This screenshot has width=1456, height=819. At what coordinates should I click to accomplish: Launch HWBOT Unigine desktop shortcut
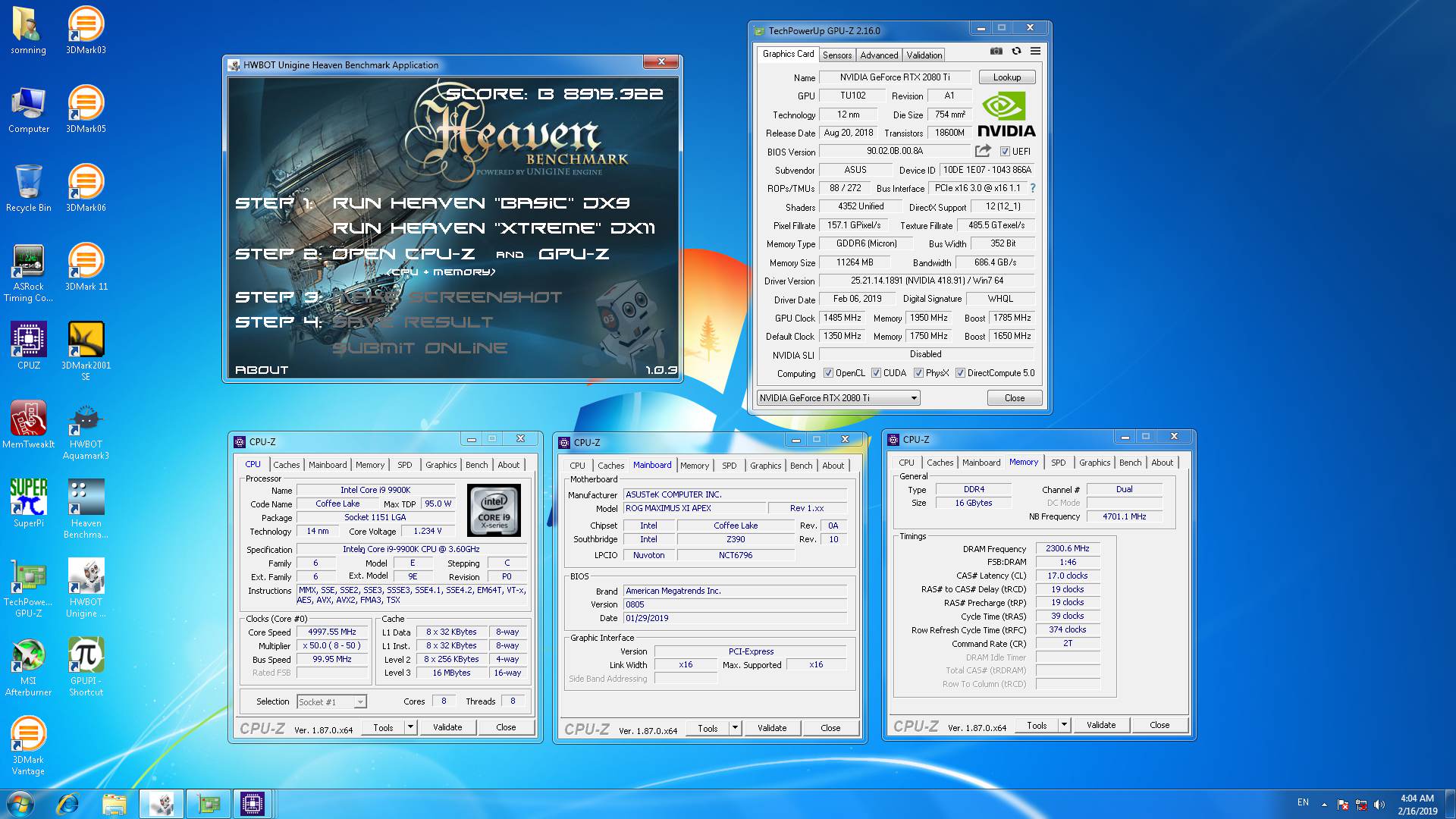click(86, 588)
